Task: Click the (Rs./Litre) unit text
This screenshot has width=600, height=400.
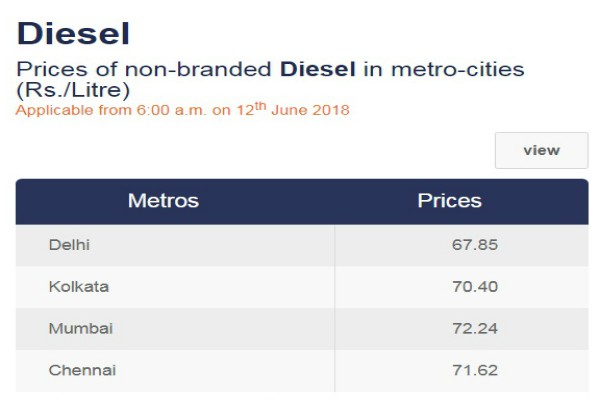Action: coord(73,90)
